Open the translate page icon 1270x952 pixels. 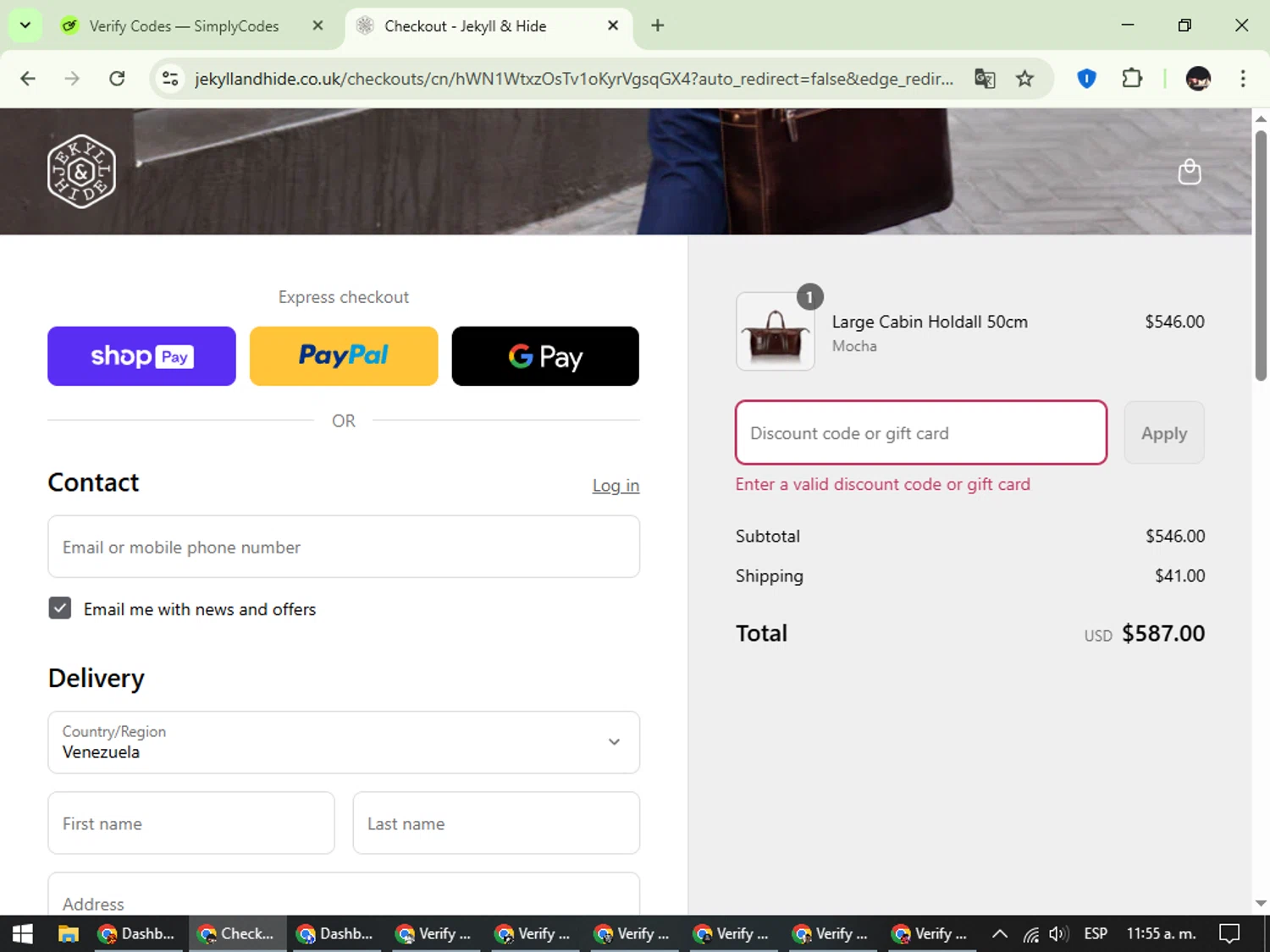coord(985,79)
